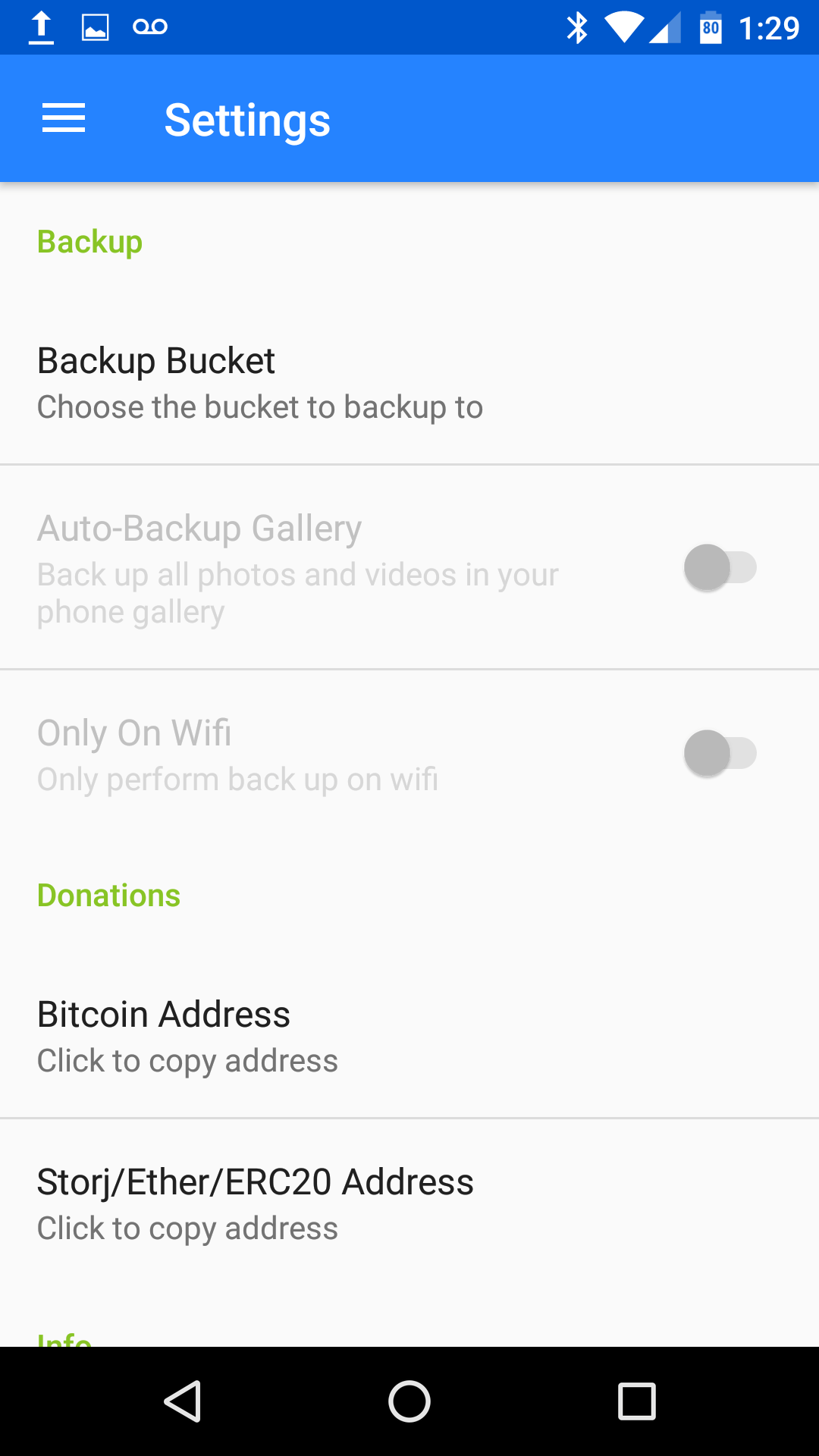Tap the Only On Wifi label
Viewport: 819px width, 1456px height.
(x=134, y=733)
